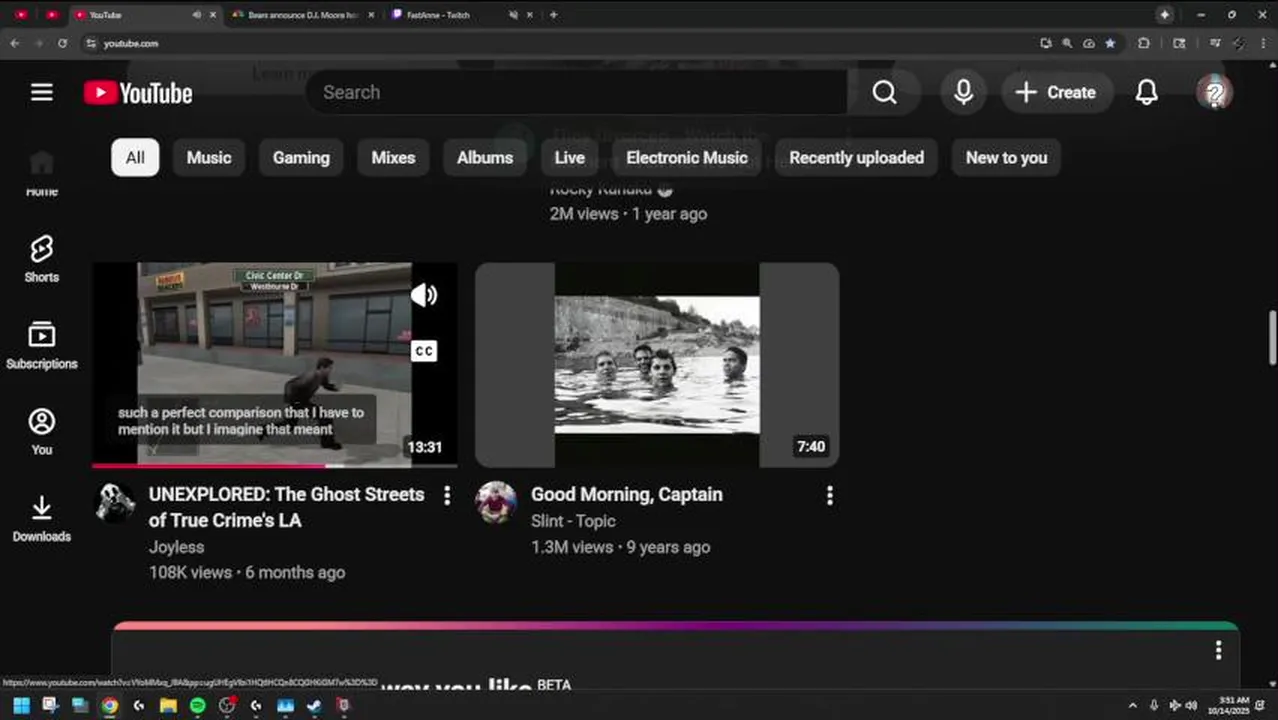Click the YouTube logo to go home
The width and height of the screenshot is (1278, 720).
coord(138,93)
